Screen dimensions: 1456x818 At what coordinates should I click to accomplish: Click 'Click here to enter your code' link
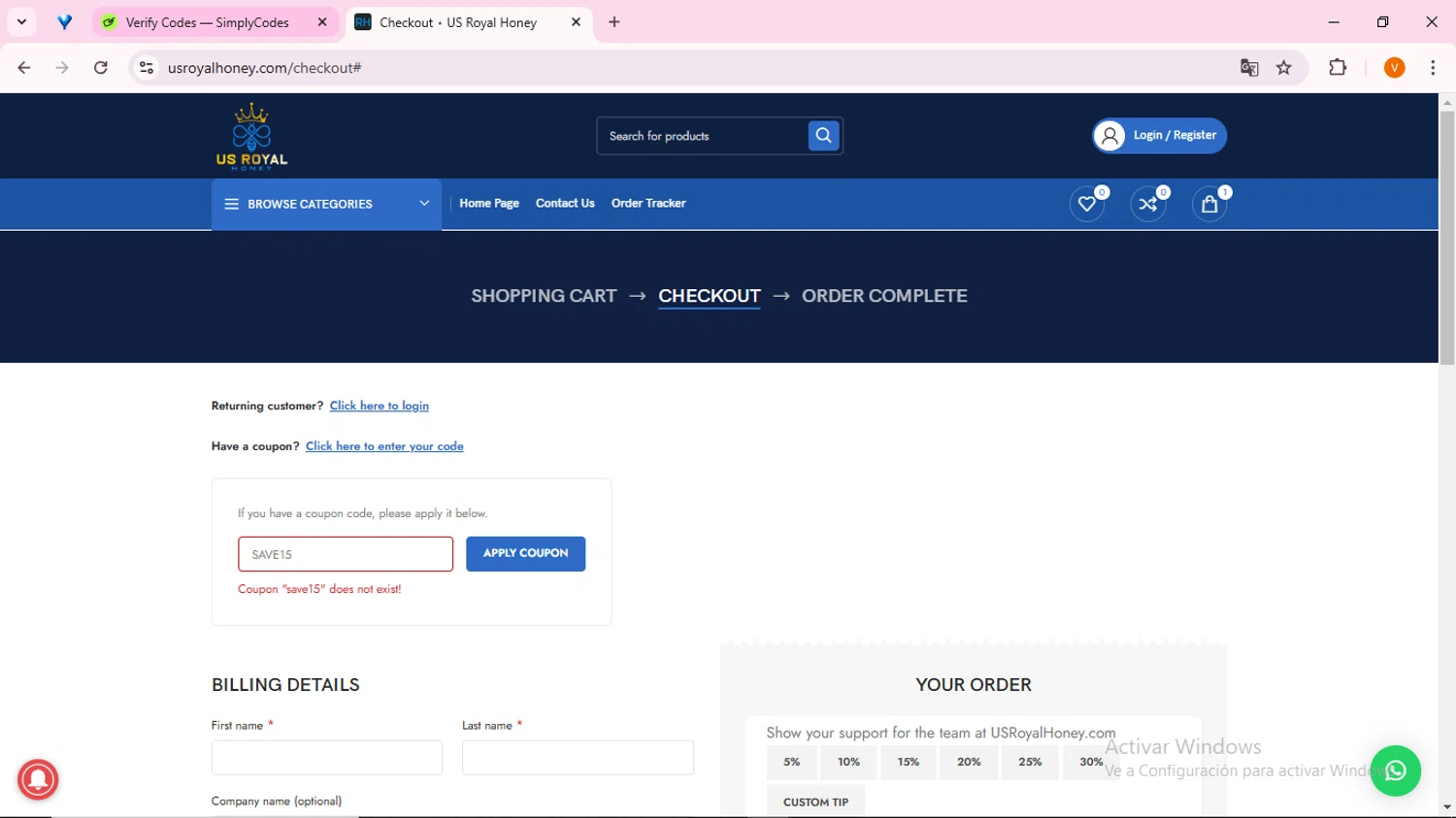coord(384,446)
